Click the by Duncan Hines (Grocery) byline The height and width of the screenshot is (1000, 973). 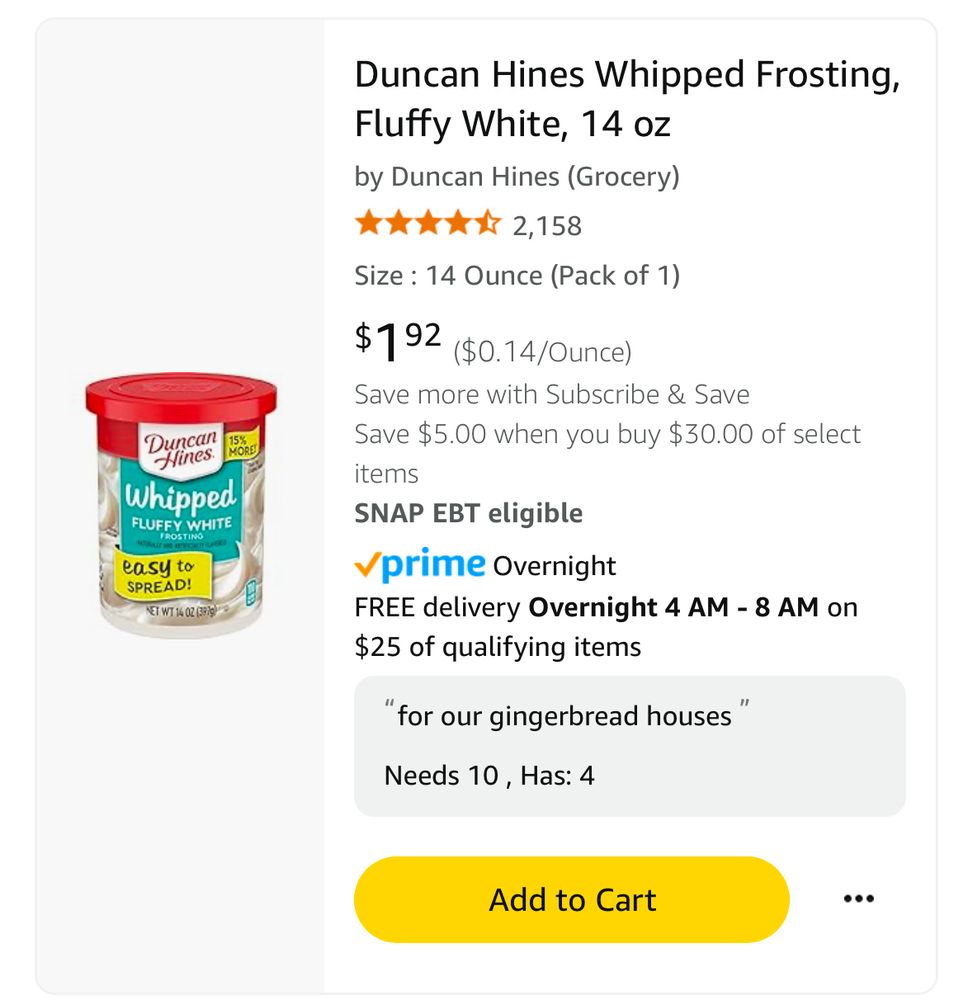pos(516,177)
